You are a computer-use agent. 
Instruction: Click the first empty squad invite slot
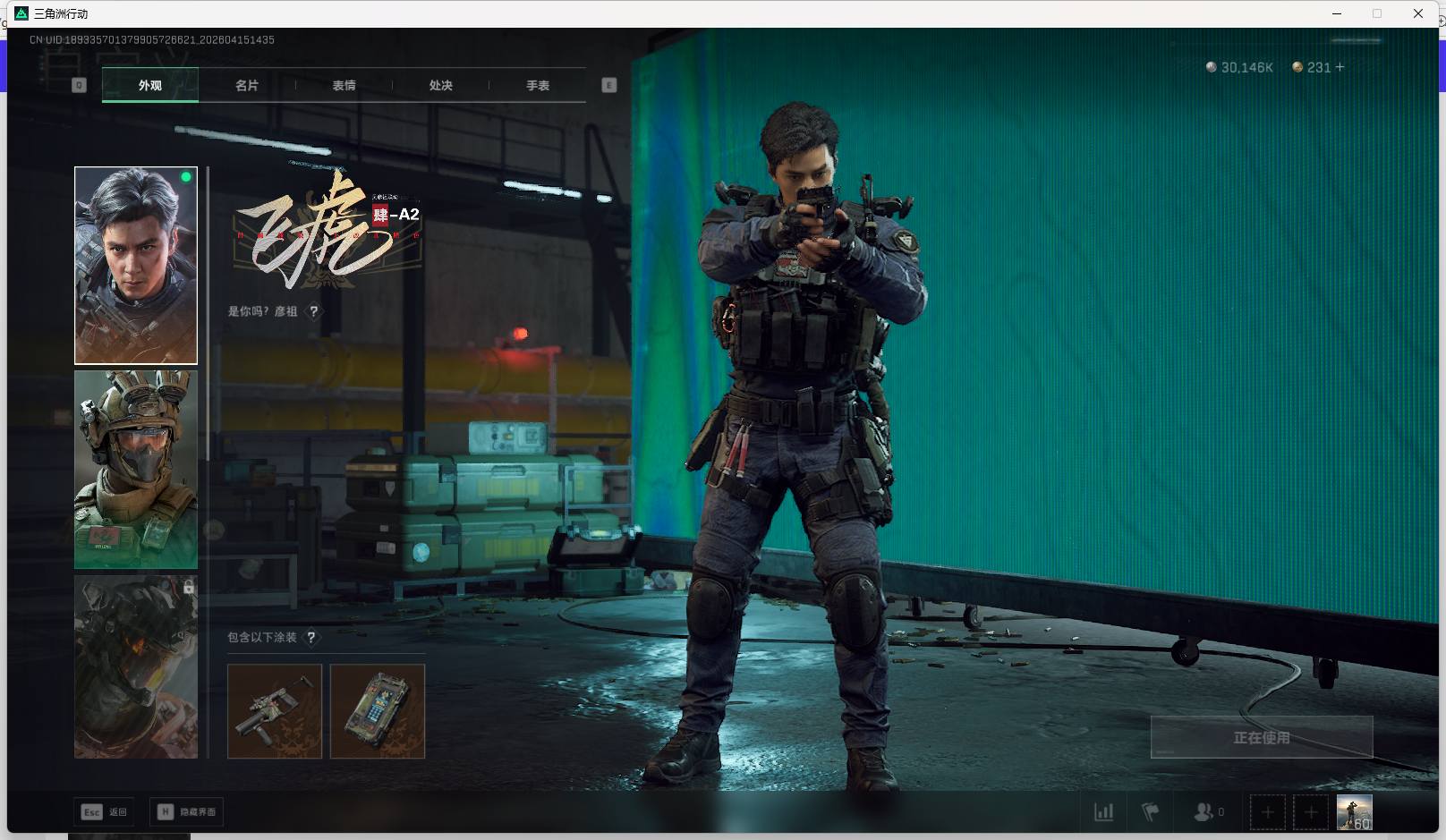(1267, 812)
